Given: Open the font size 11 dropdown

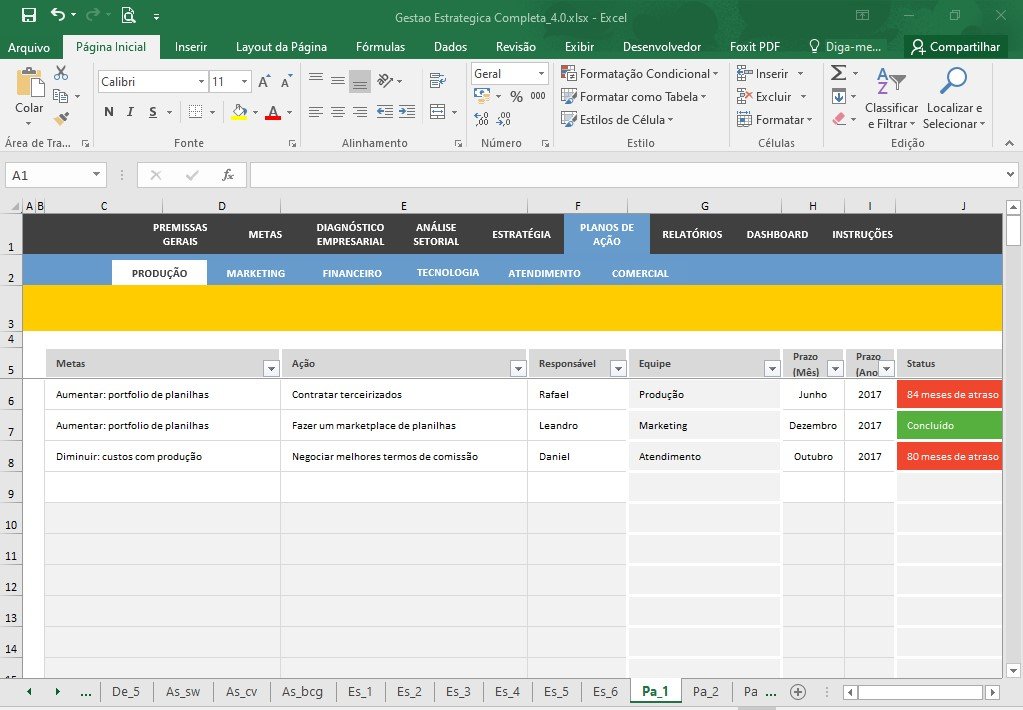Looking at the screenshot, I should pos(245,82).
